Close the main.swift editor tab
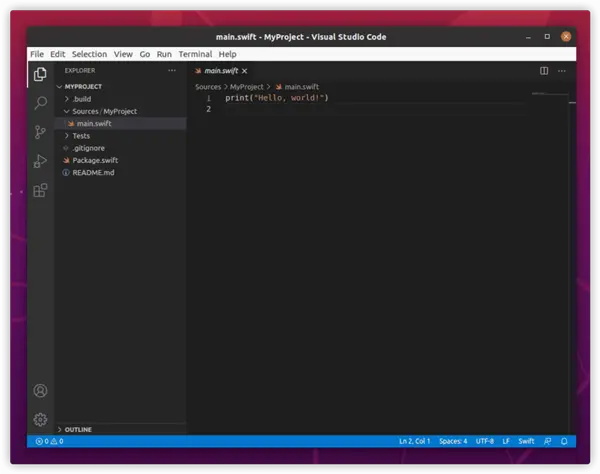 (x=245, y=71)
